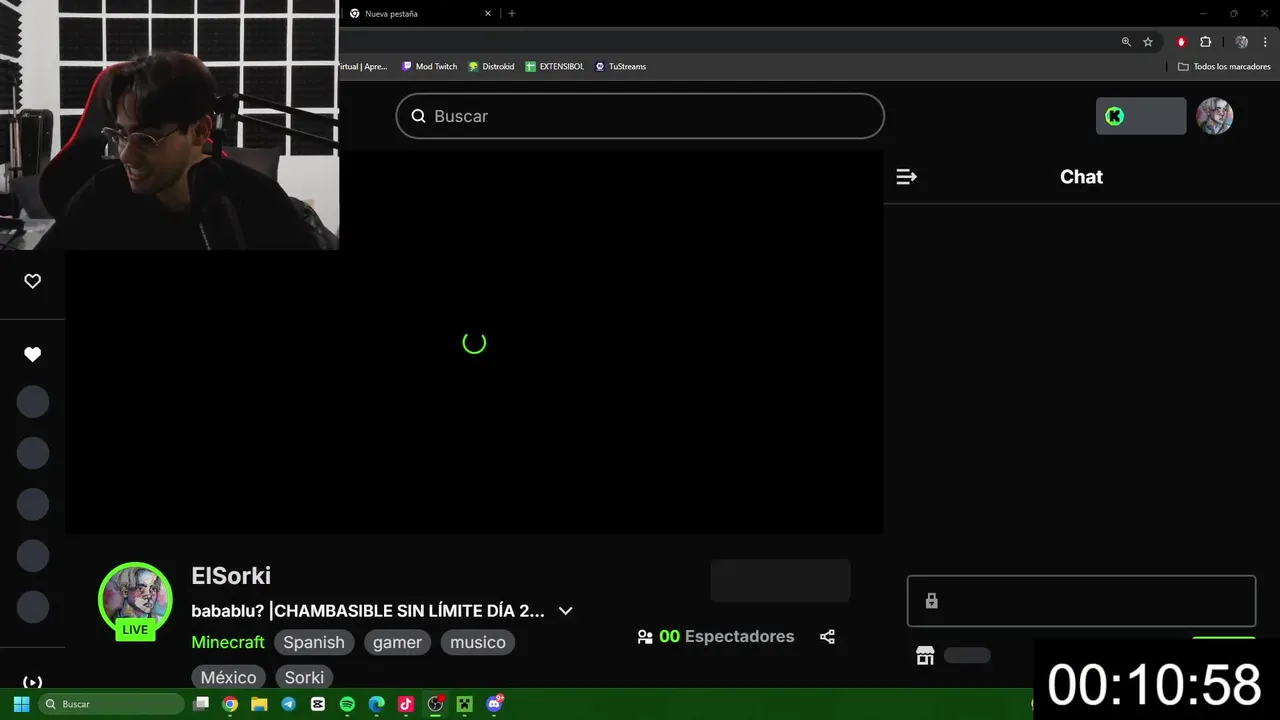
Task: Click the Chat panel heading
Action: click(1081, 177)
